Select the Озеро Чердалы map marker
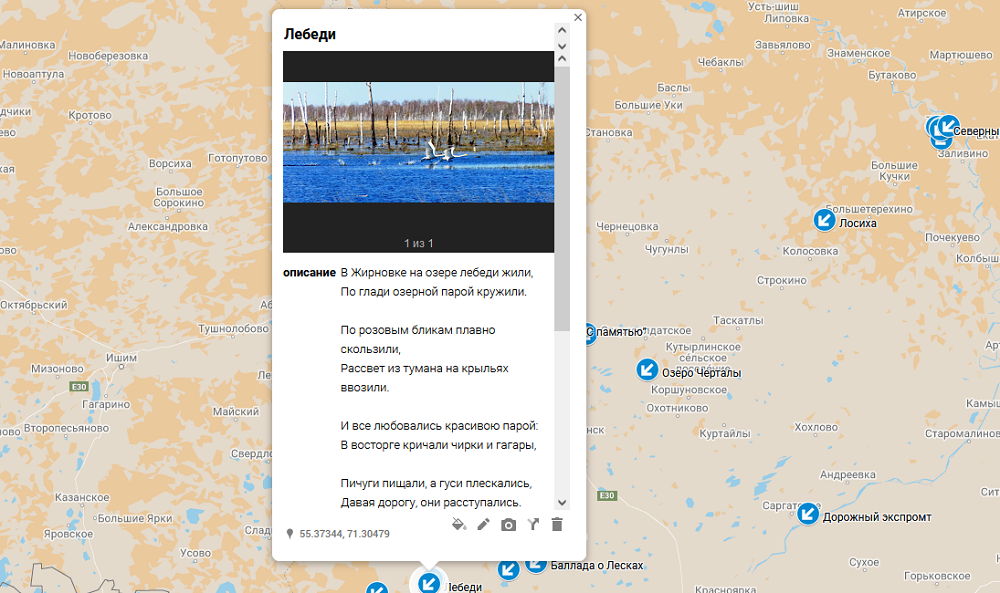 (648, 370)
